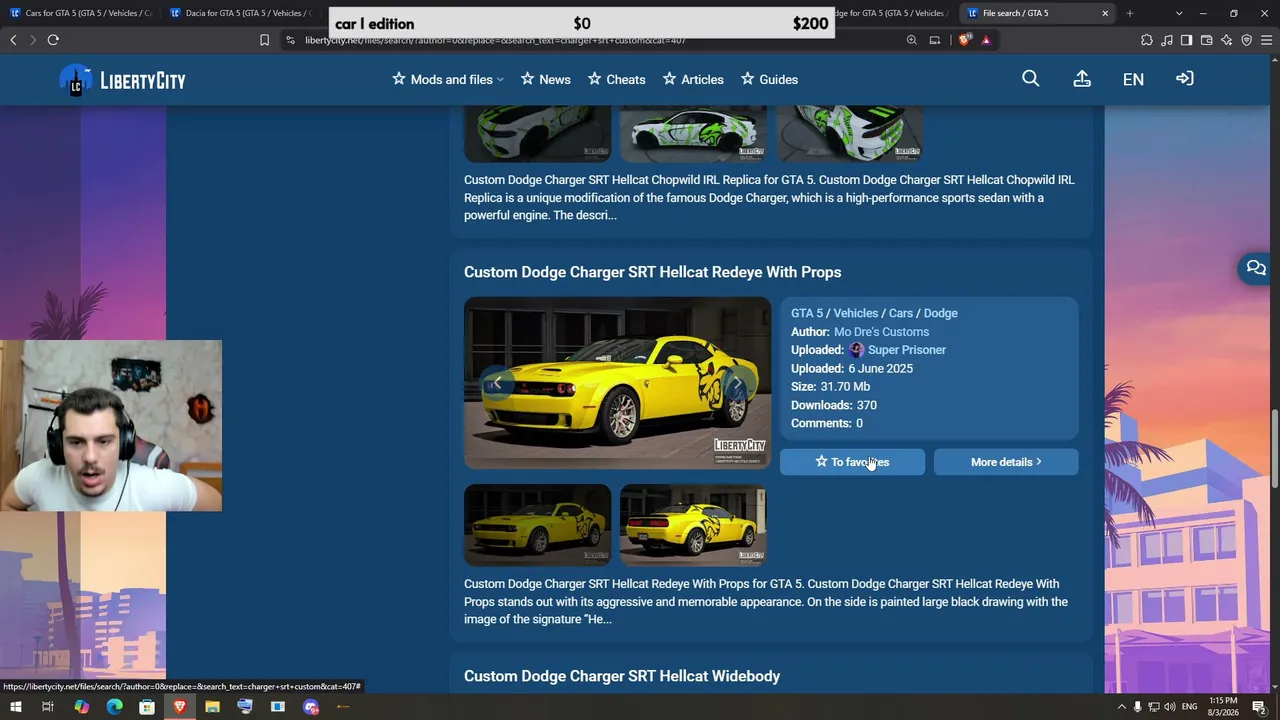
Task: Open the browser hamburger menu
Action: [1267, 40]
